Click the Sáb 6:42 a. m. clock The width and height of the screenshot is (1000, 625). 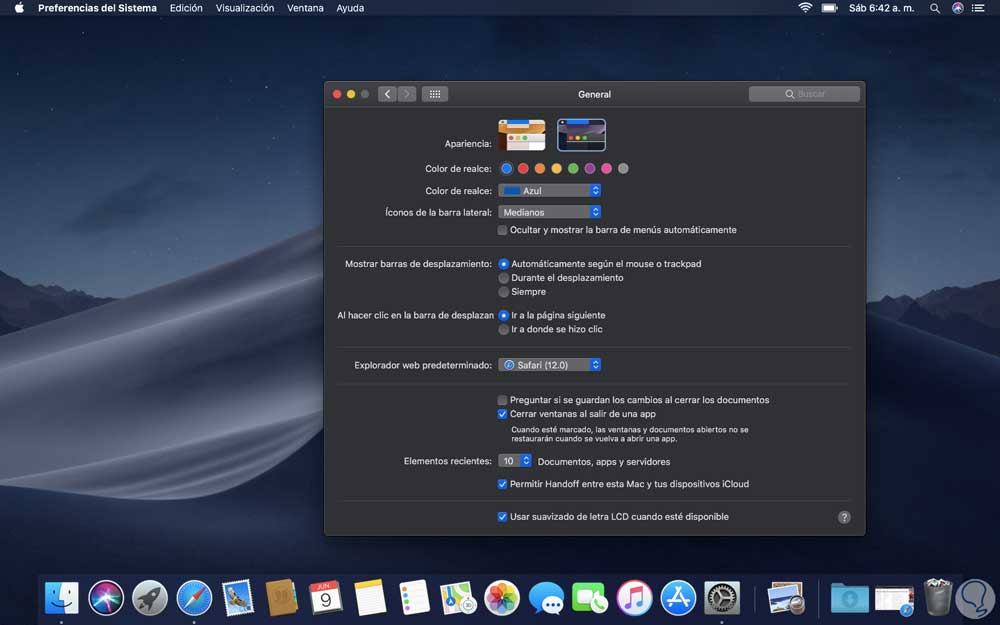(881, 8)
